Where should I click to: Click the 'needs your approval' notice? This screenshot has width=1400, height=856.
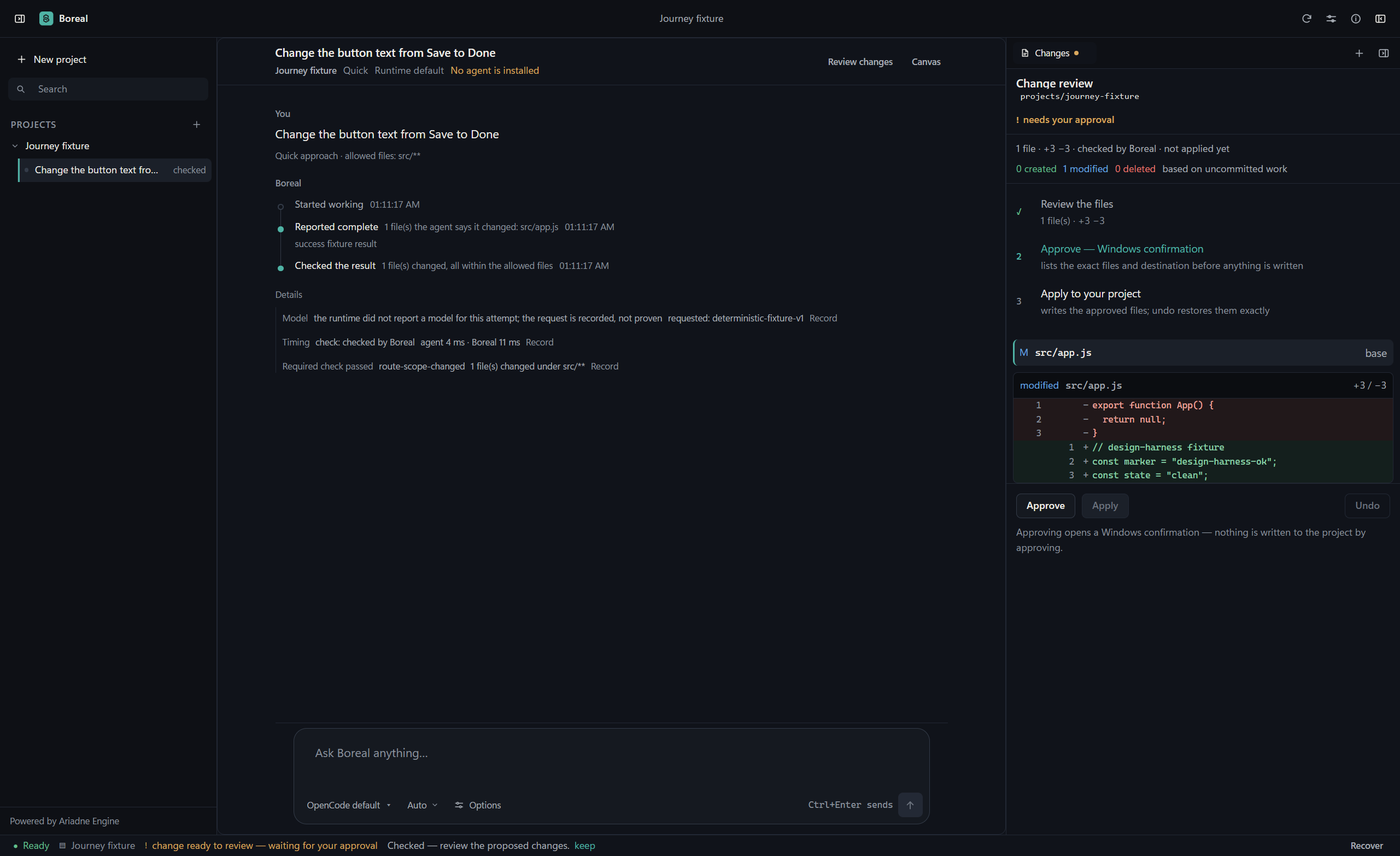tap(1064, 120)
